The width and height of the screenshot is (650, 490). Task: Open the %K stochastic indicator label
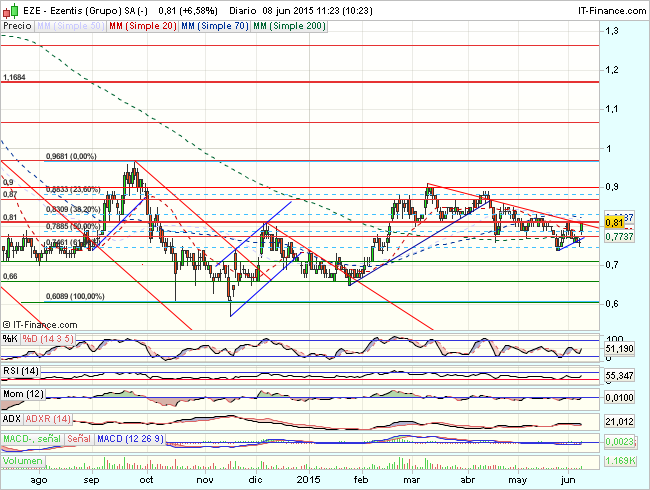(x=11, y=339)
